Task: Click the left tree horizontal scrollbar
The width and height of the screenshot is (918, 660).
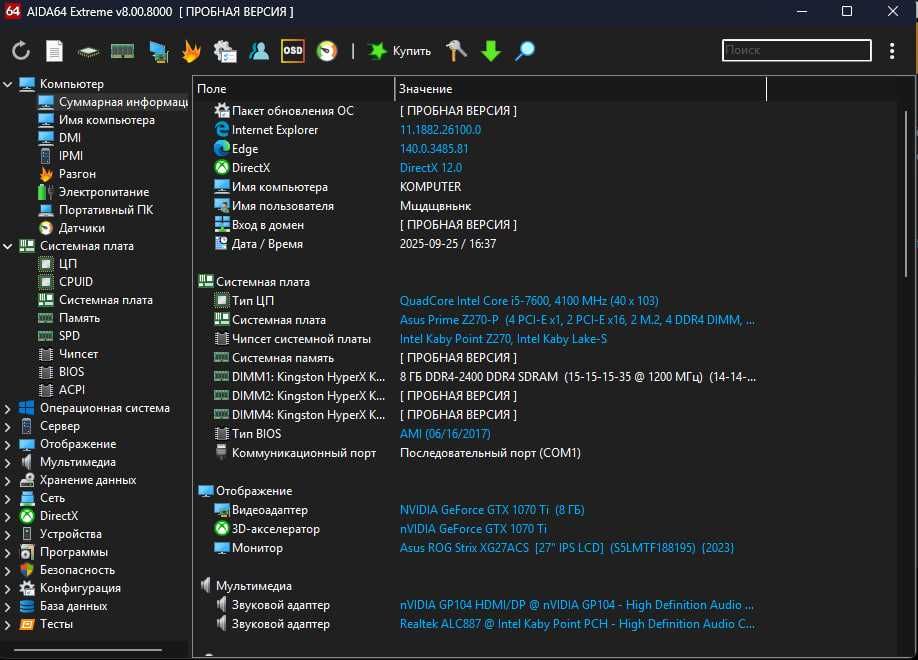Action: pos(88,649)
